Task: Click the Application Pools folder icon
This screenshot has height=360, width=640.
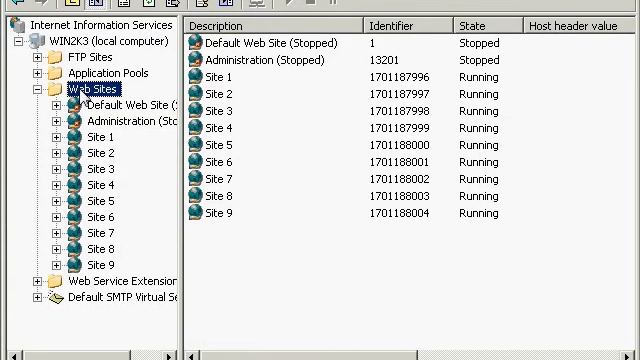Action: click(55, 73)
